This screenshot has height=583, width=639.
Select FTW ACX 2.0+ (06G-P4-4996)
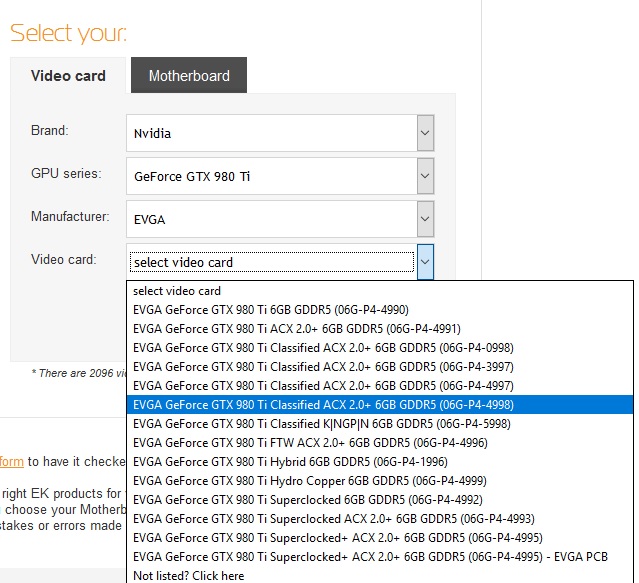coord(380,443)
